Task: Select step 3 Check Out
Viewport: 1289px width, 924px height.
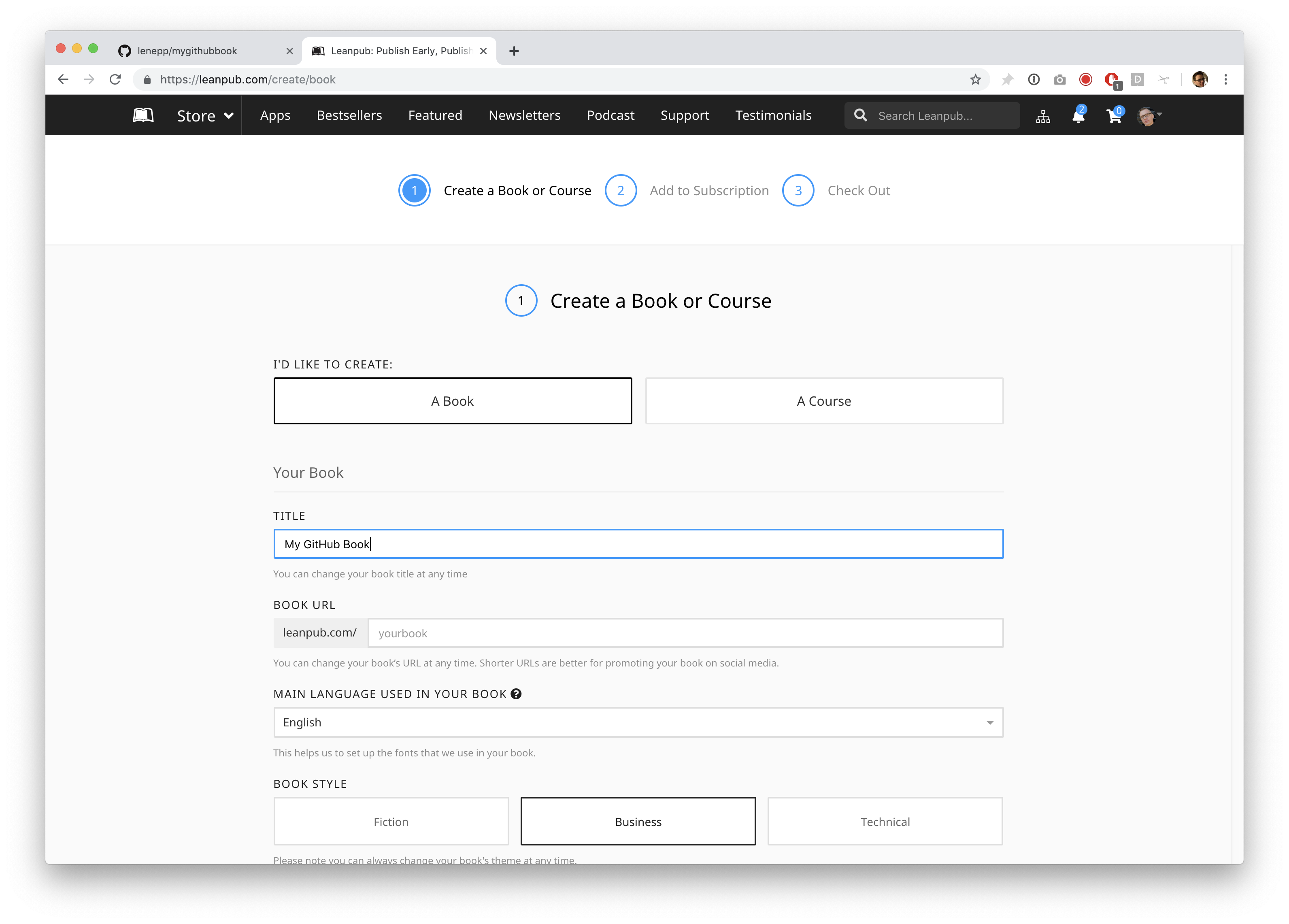Action: [836, 190]
